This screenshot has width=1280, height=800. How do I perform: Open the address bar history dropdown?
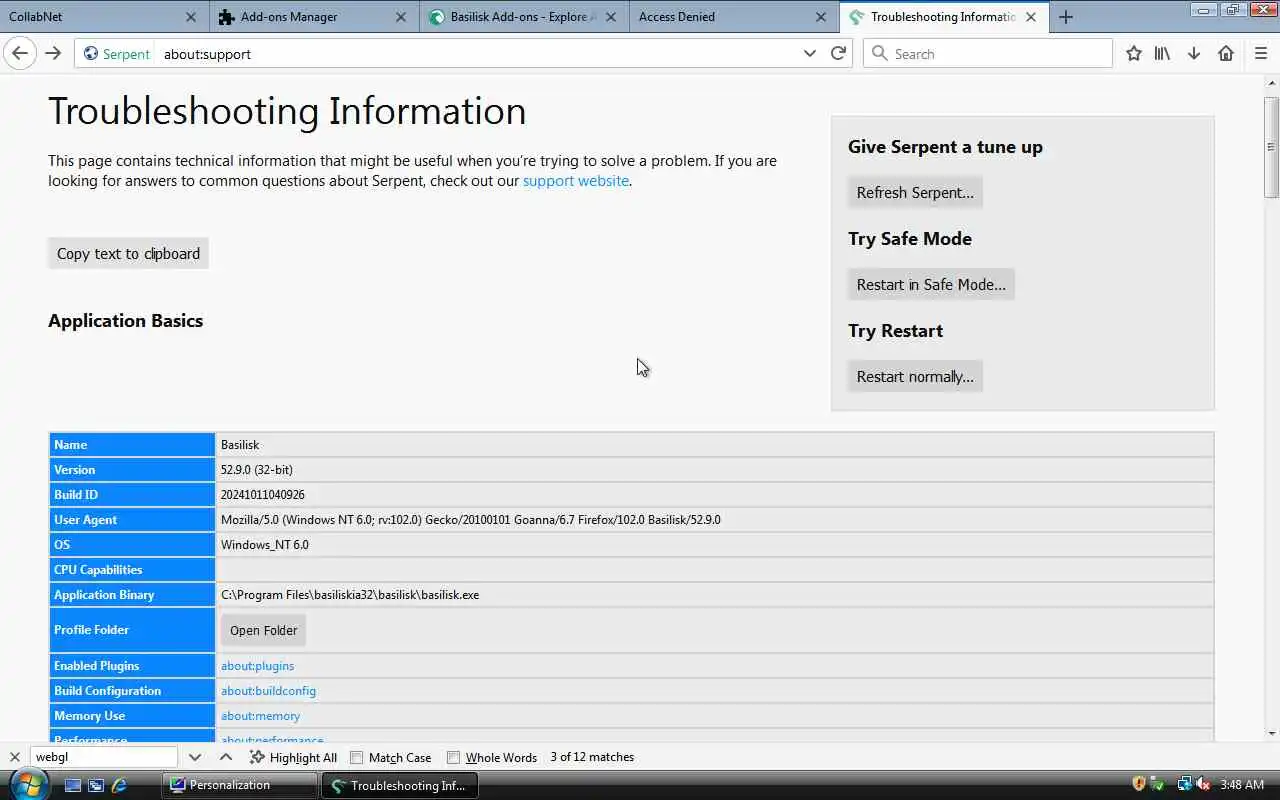(810, 54)
